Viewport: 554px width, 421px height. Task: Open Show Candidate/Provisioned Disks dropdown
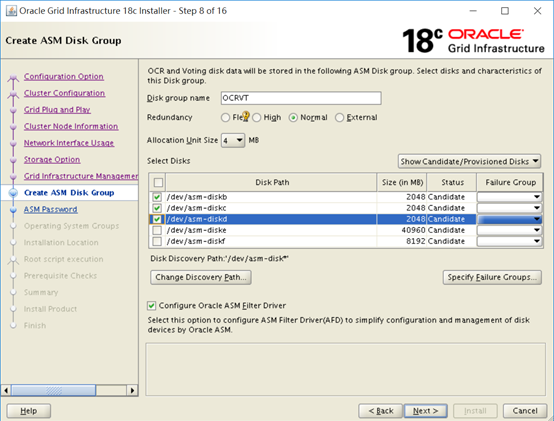pos(469,162)
